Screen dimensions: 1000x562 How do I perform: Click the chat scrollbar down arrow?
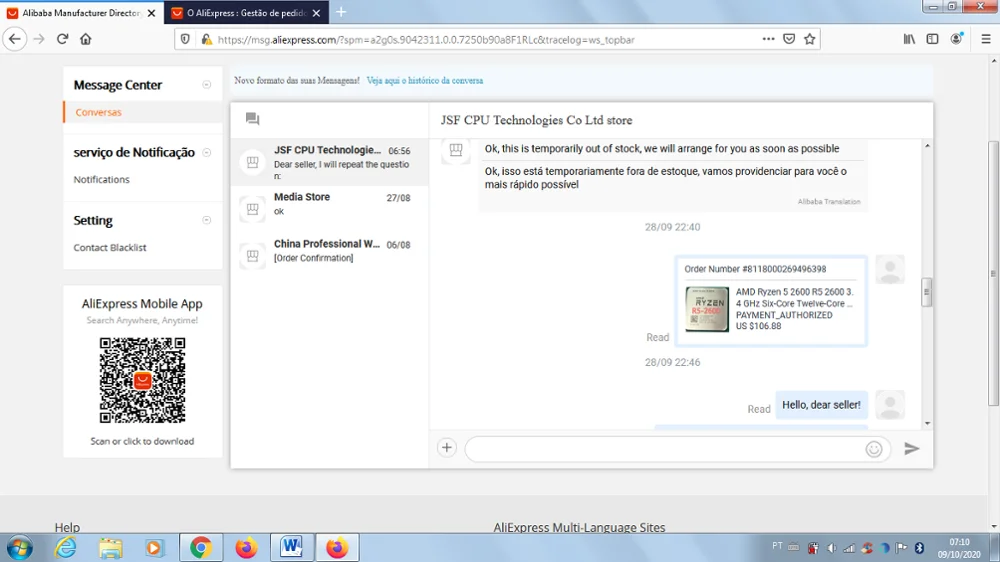(927, 424)
